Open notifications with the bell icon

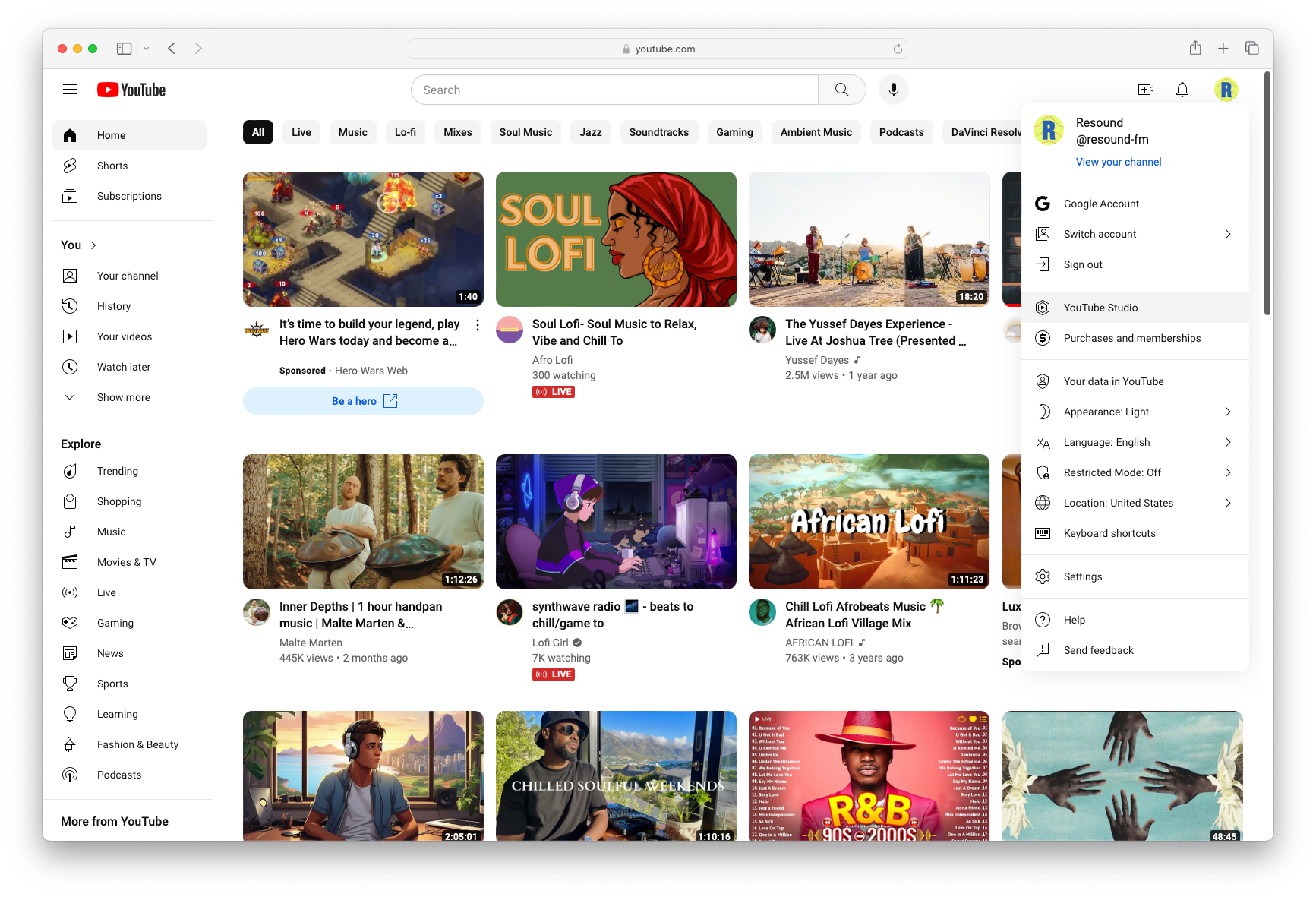(x=1182, y=89)
